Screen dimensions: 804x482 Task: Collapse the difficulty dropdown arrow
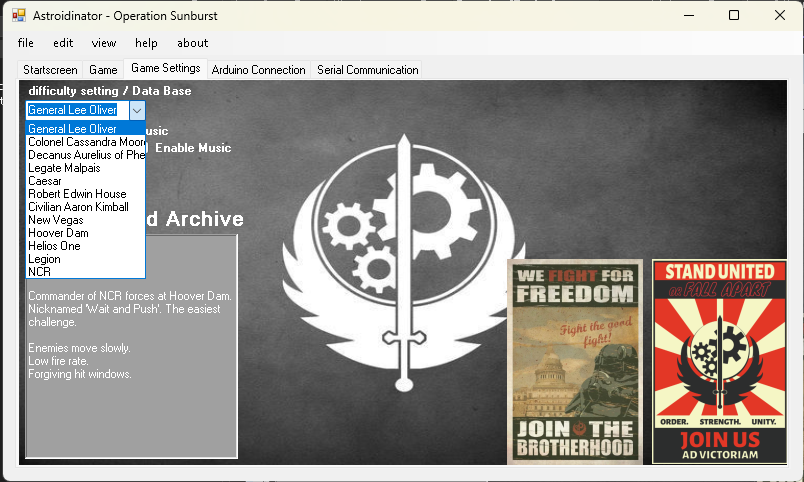coord(137,110)
